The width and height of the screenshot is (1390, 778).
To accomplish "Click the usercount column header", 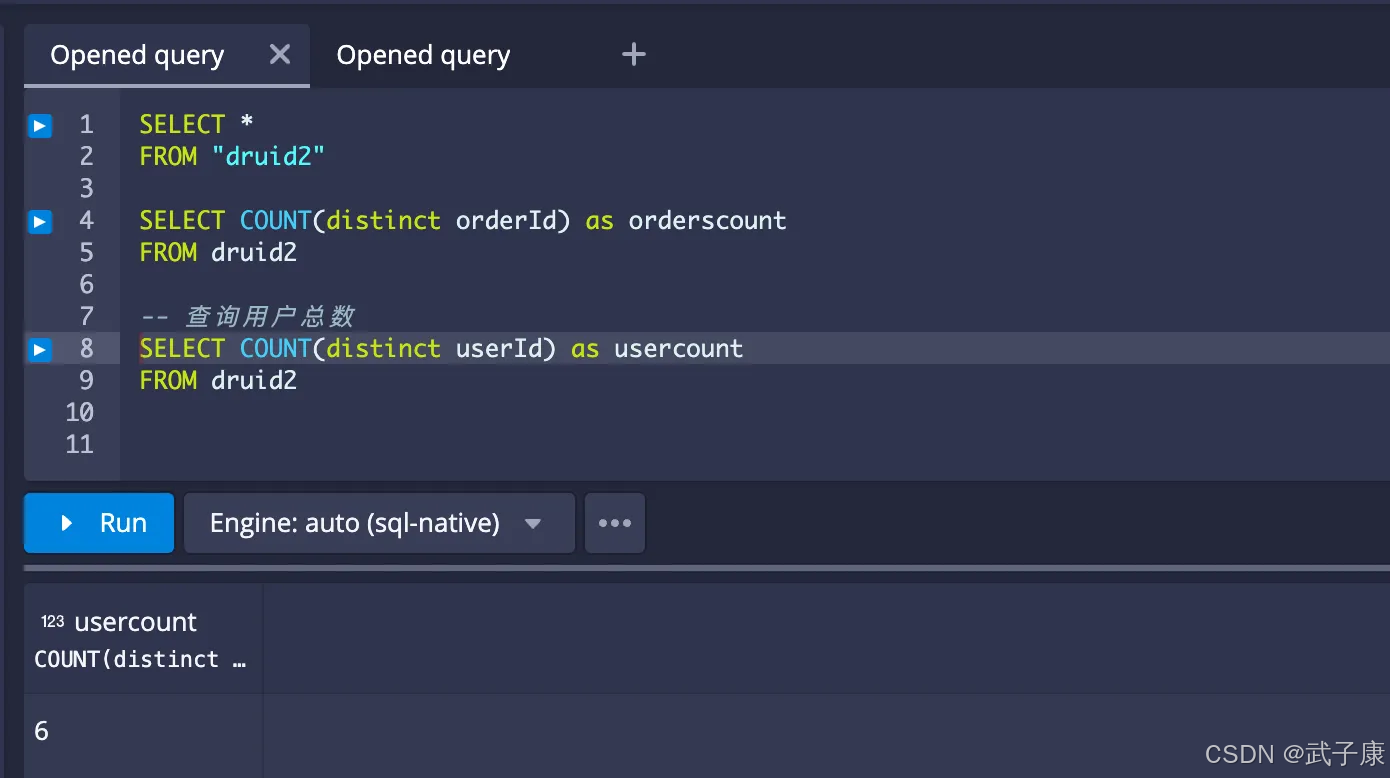I will click(136, 622).
